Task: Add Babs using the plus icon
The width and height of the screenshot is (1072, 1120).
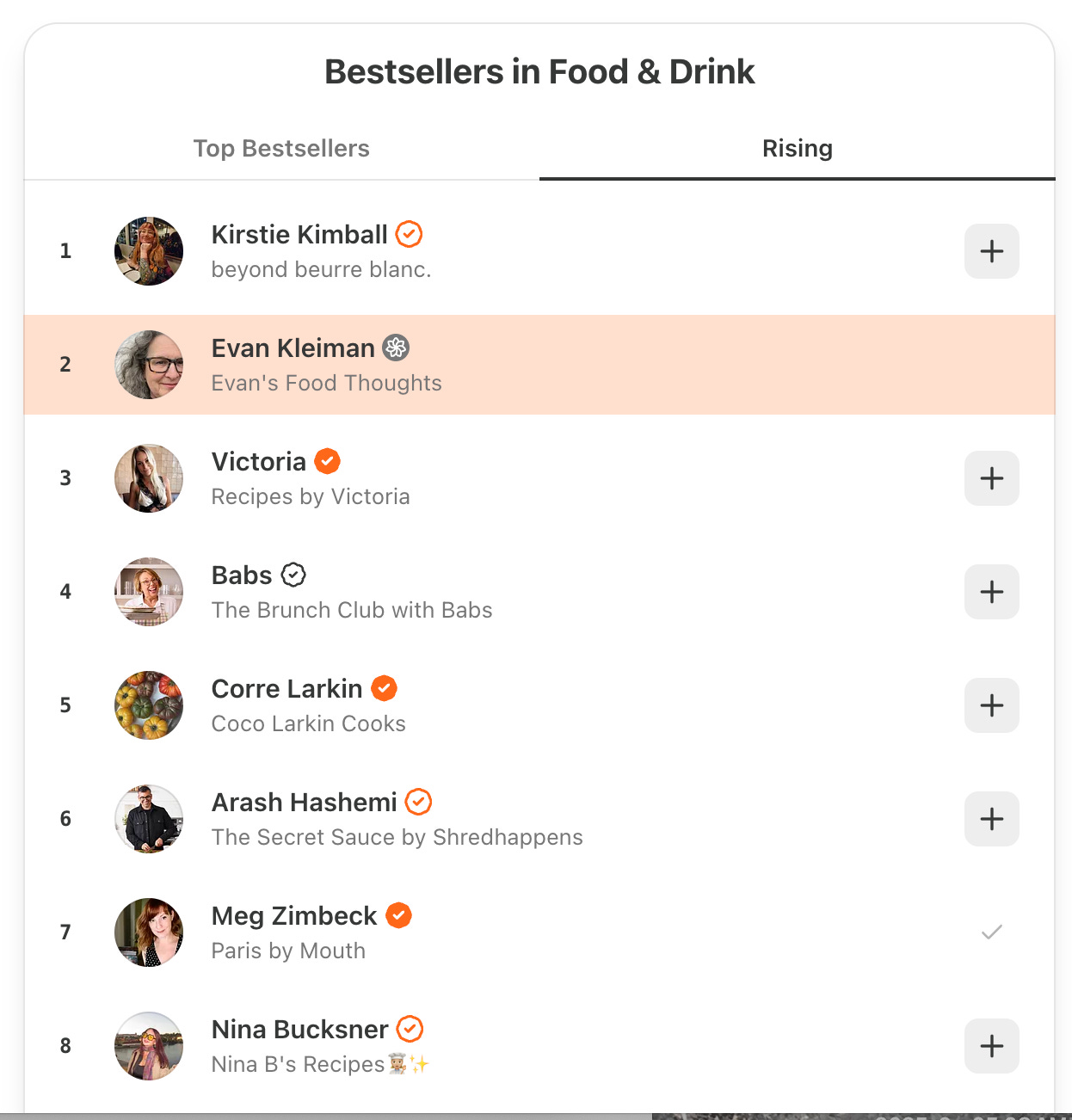Action: tap(991, 592)
